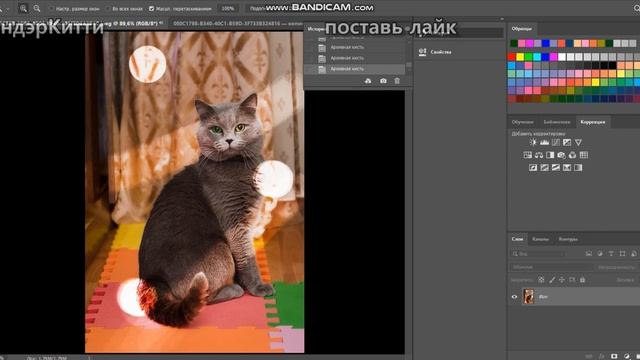Add a Black & White adjustment layer
640x360 pixels.
click(550, 155)
